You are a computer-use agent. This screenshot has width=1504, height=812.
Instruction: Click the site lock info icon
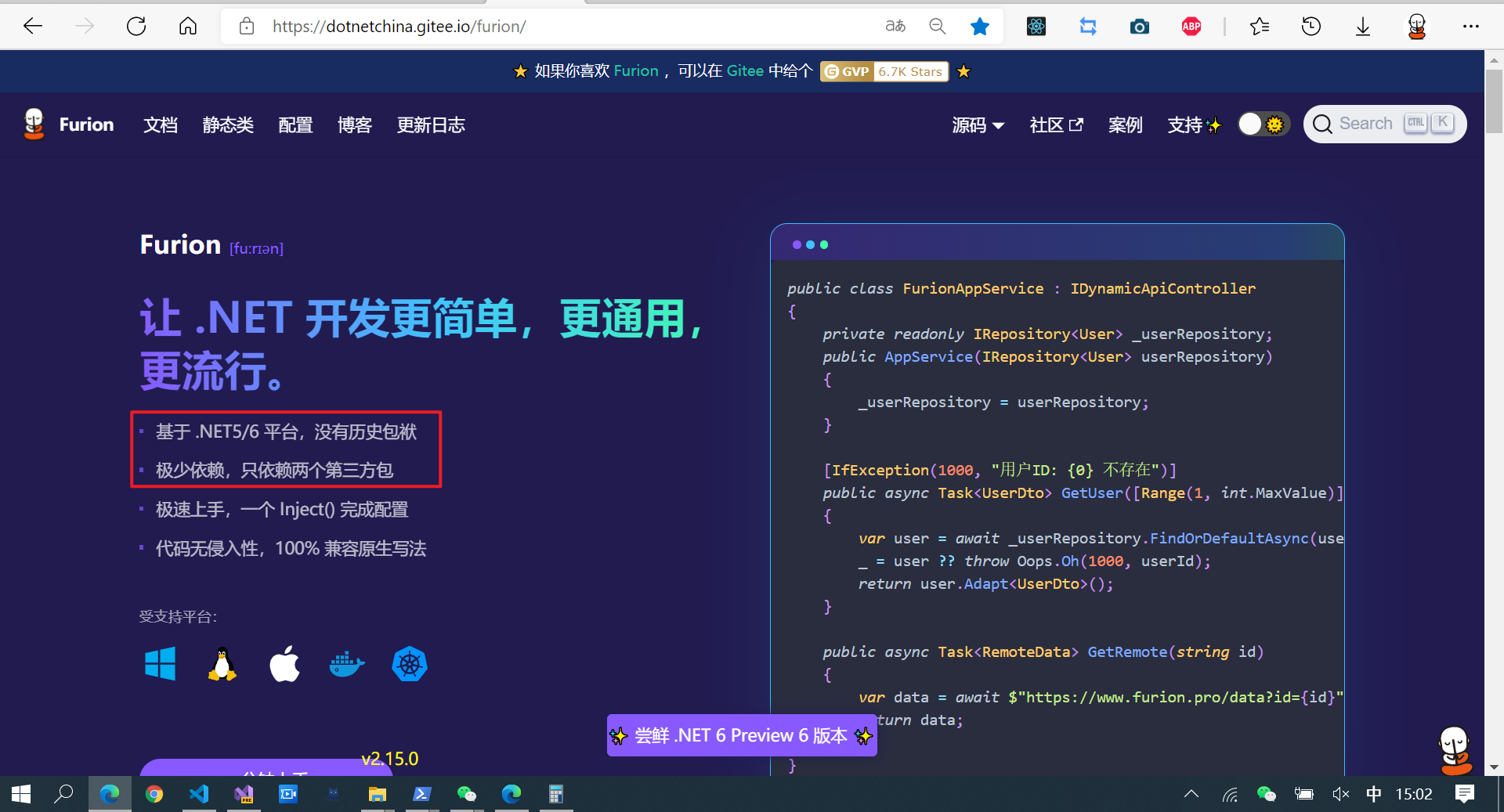pyautogui.click(x=247, y=27)
